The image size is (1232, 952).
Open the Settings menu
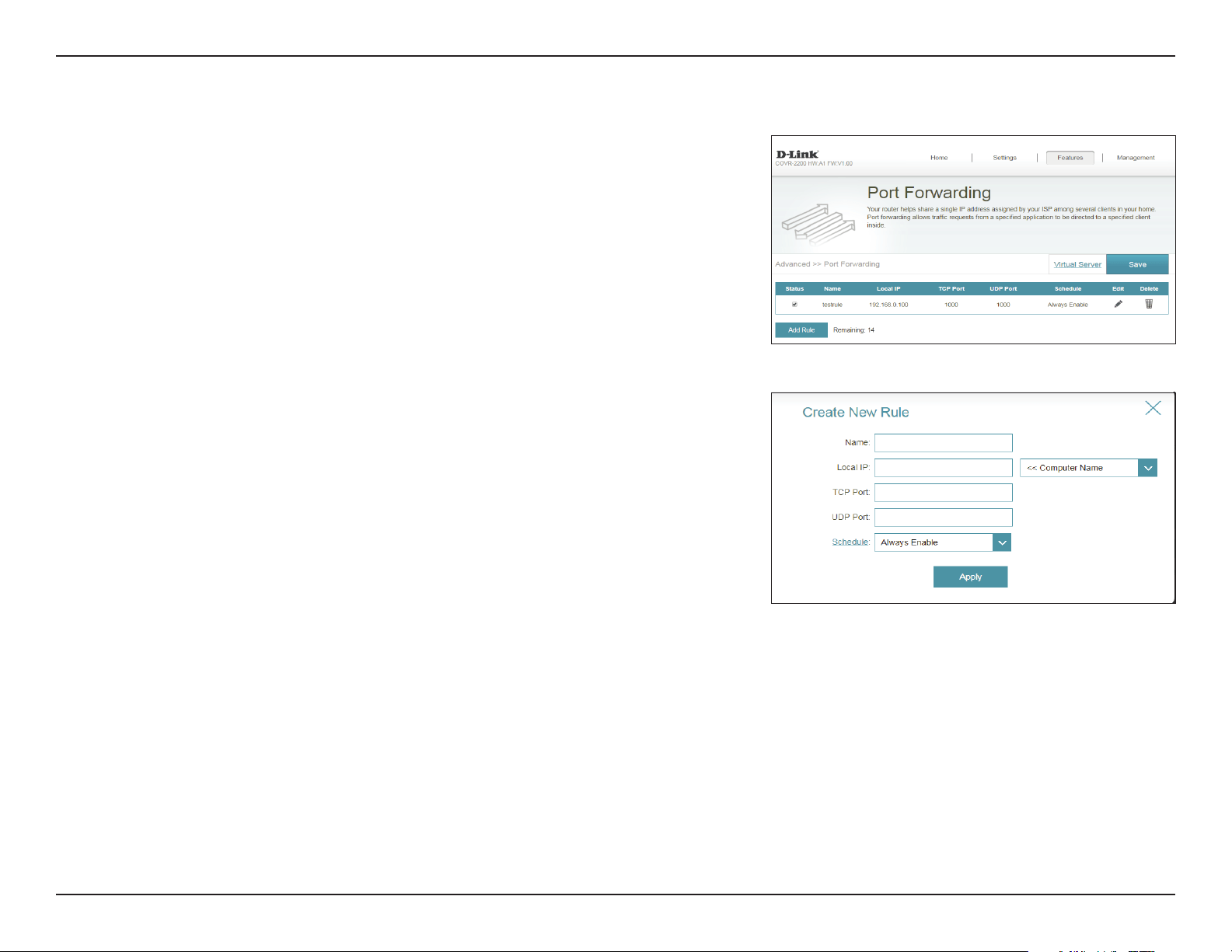tap(1004, 158)
